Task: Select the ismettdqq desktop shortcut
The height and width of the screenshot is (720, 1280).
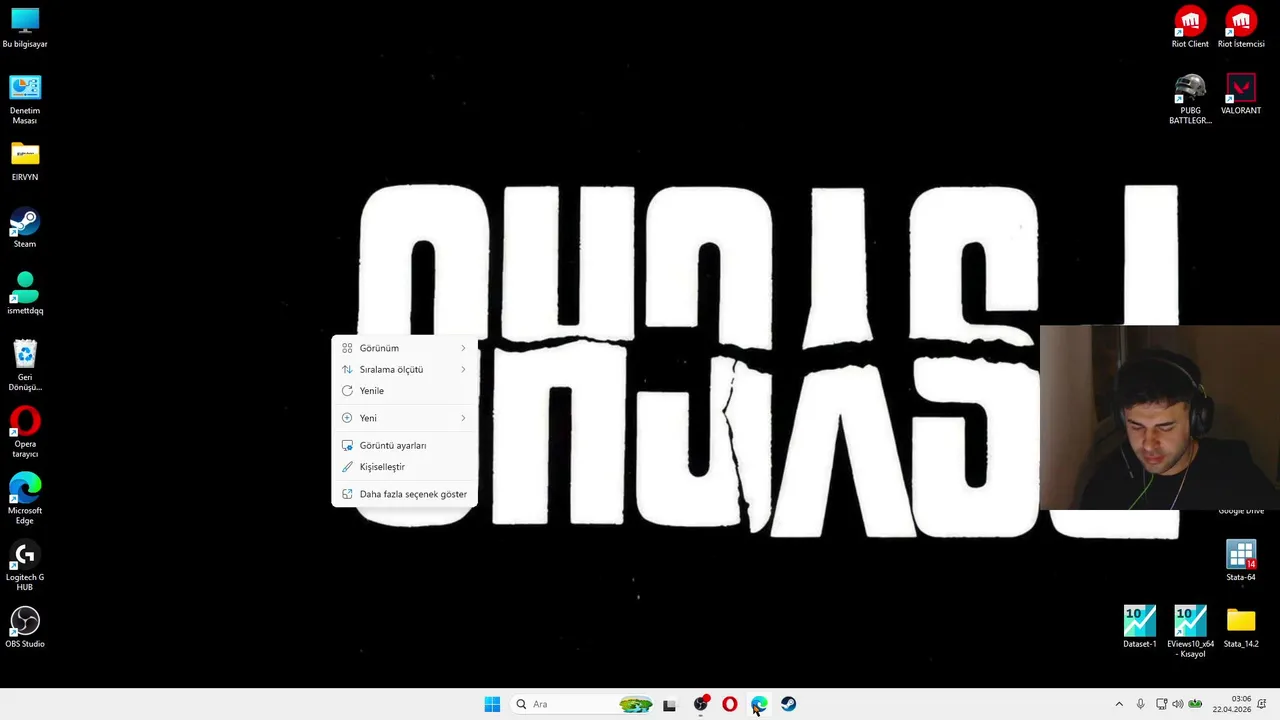Action: [25, 294]
